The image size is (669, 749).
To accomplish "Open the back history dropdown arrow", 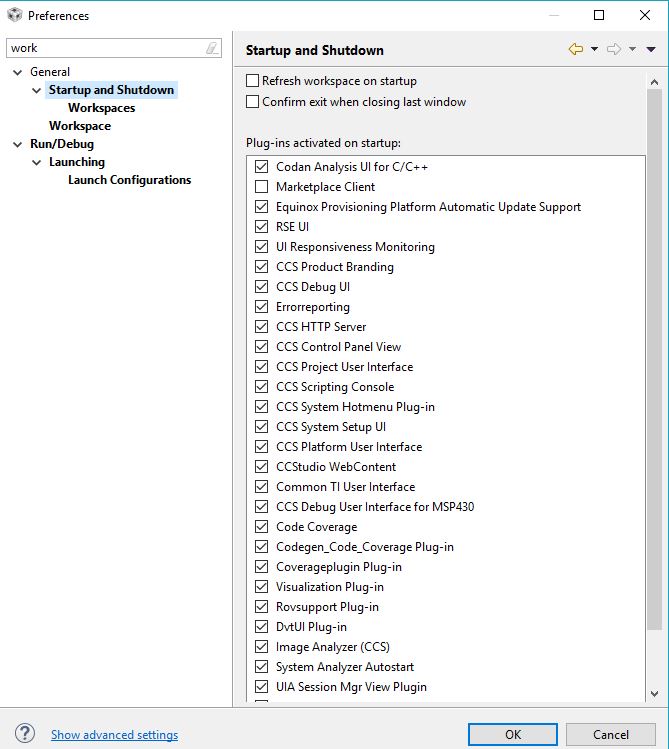I will coord(595,49).
